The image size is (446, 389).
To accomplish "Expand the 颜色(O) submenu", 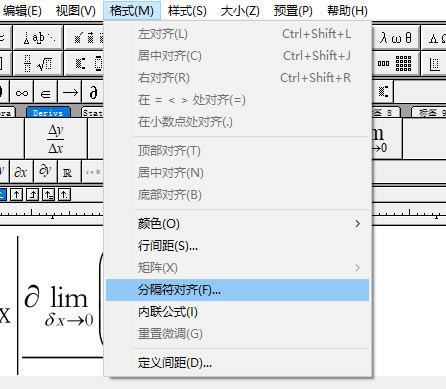I will (x=237, y=223).
